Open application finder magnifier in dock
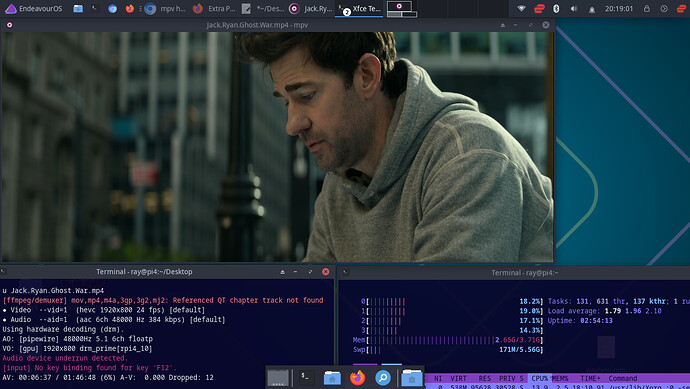 click(383, 378)
